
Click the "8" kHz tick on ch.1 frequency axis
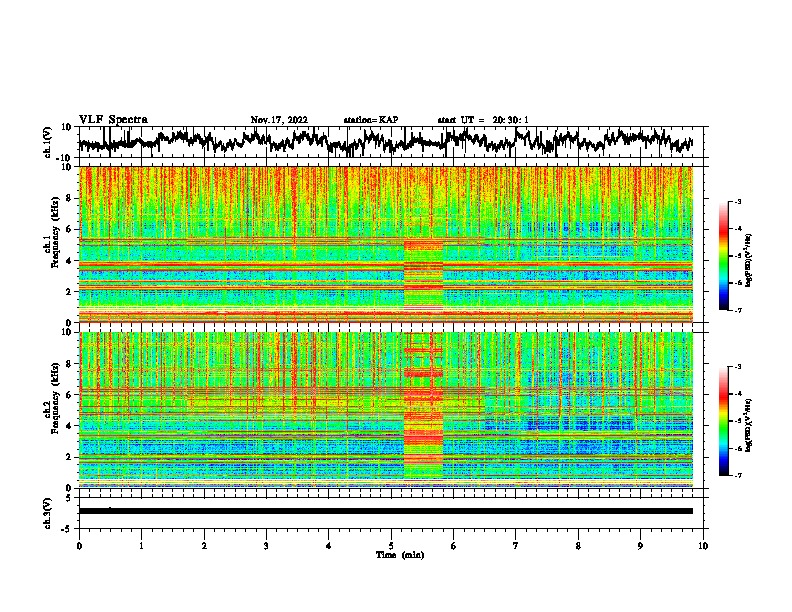[69, 198]
